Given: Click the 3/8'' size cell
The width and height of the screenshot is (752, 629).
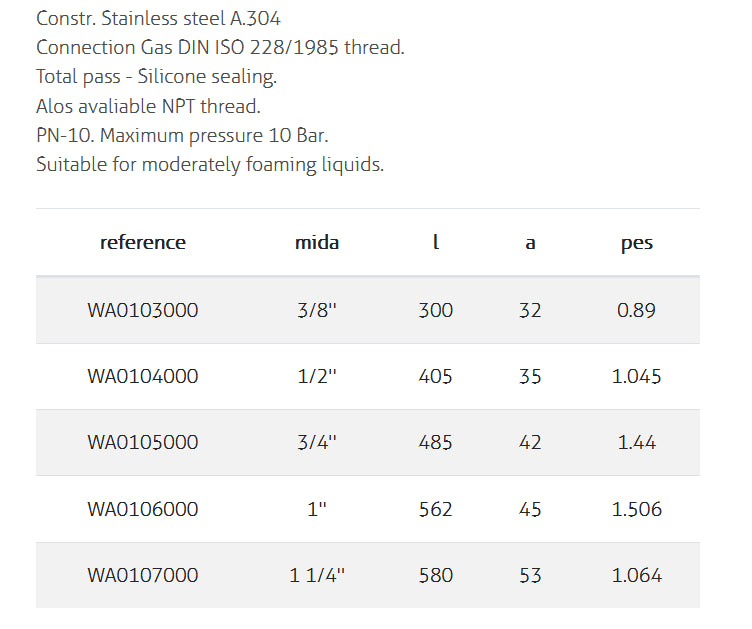Looking at the screenshot, I should [317, 310].
